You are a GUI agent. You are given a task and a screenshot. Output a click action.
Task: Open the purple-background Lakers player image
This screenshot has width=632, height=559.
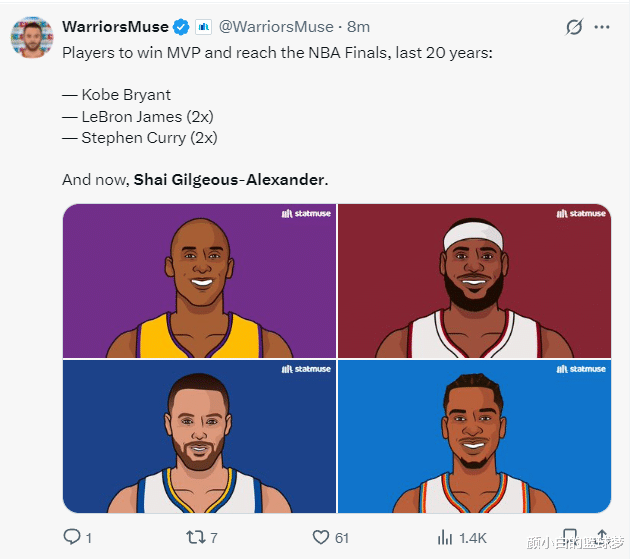(x=200, y=281)
